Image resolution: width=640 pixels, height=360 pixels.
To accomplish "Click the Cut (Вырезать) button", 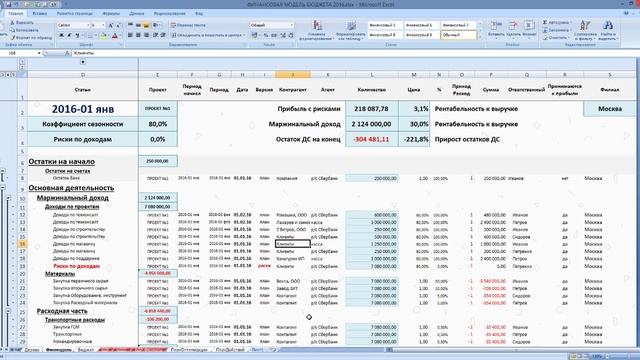I will pos(22,23).
